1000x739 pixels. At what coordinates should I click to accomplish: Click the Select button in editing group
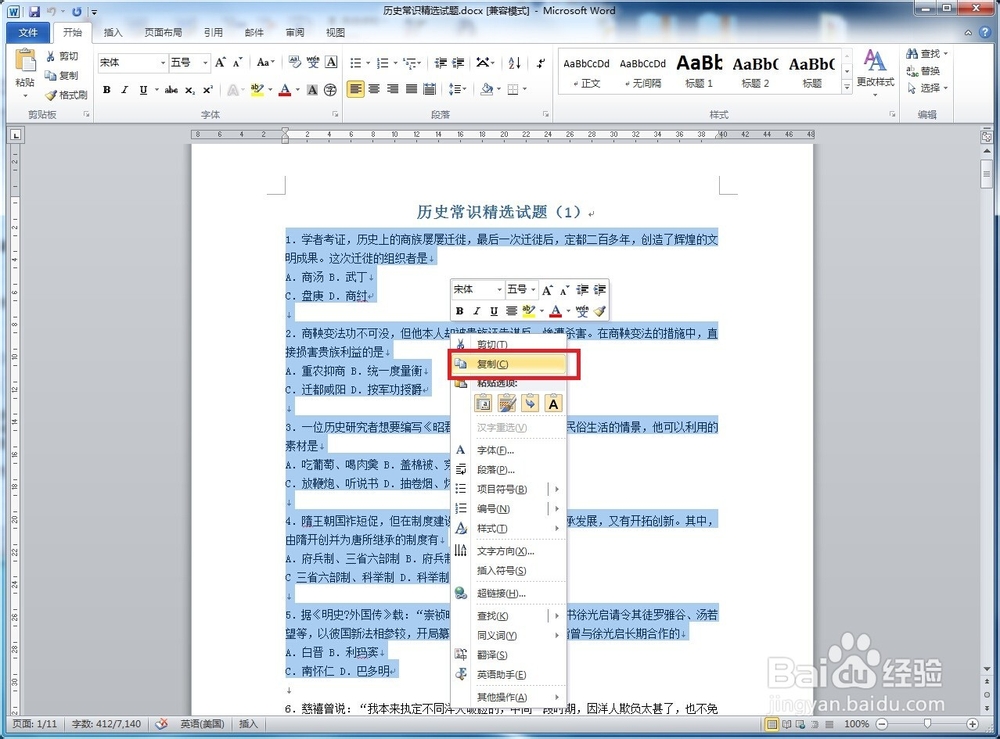pos(927,88)
